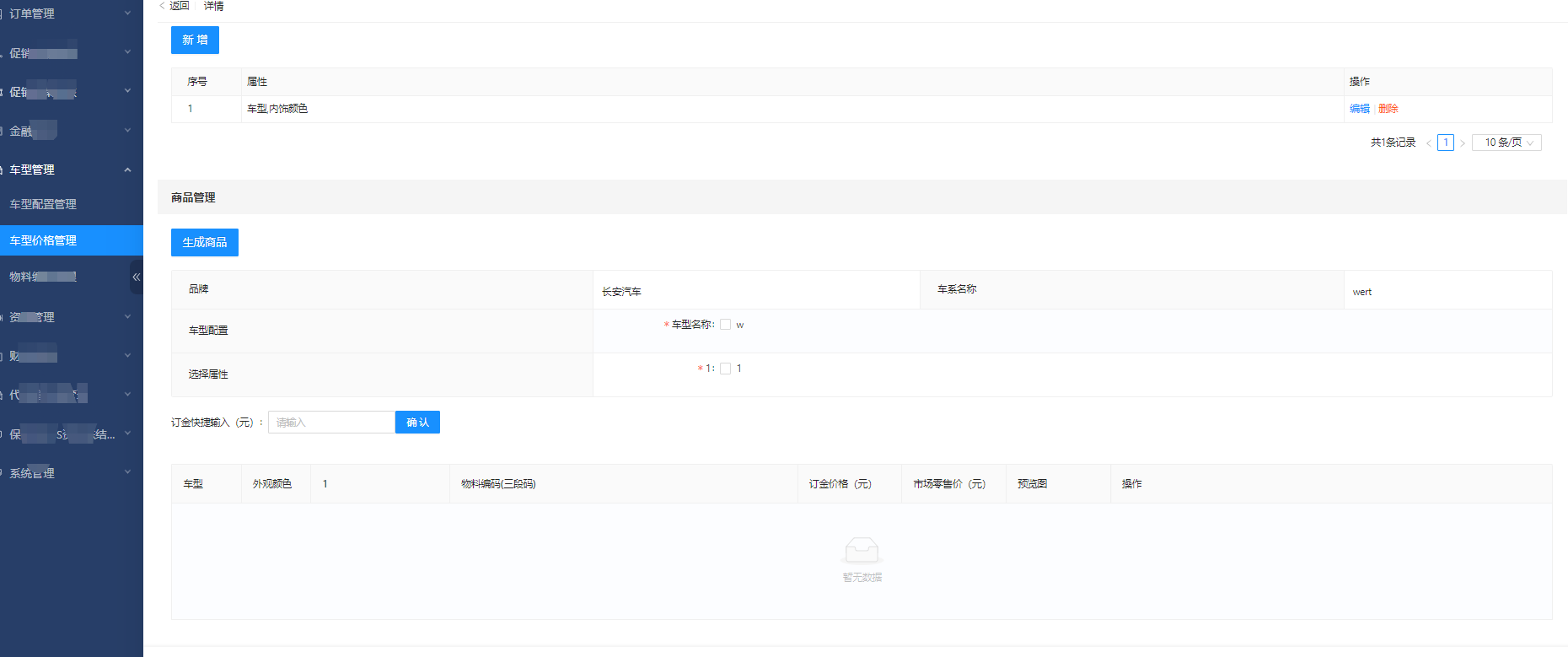Select page 1 in pagination
This screenshot has height=657, width=1568.
pos(1446,143)
